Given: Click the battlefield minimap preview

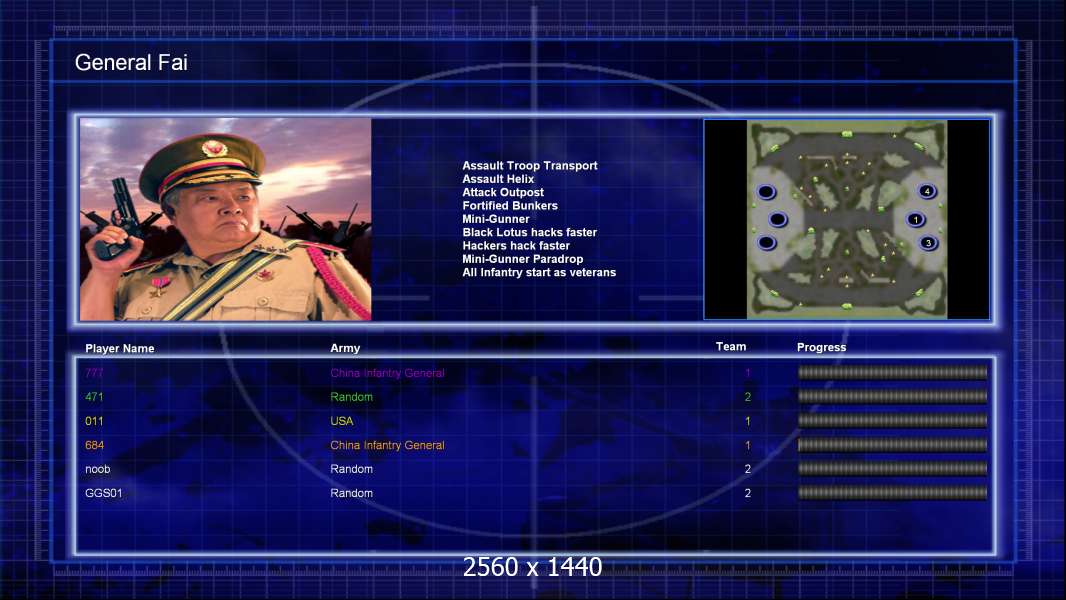Looking at the screenshot, I should (x=846, y=219).
